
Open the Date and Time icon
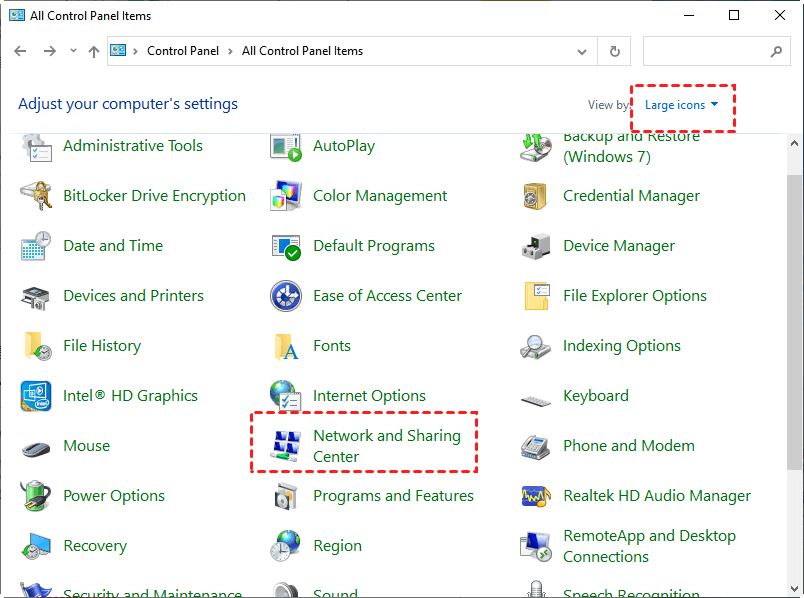[x=36, y=246]
